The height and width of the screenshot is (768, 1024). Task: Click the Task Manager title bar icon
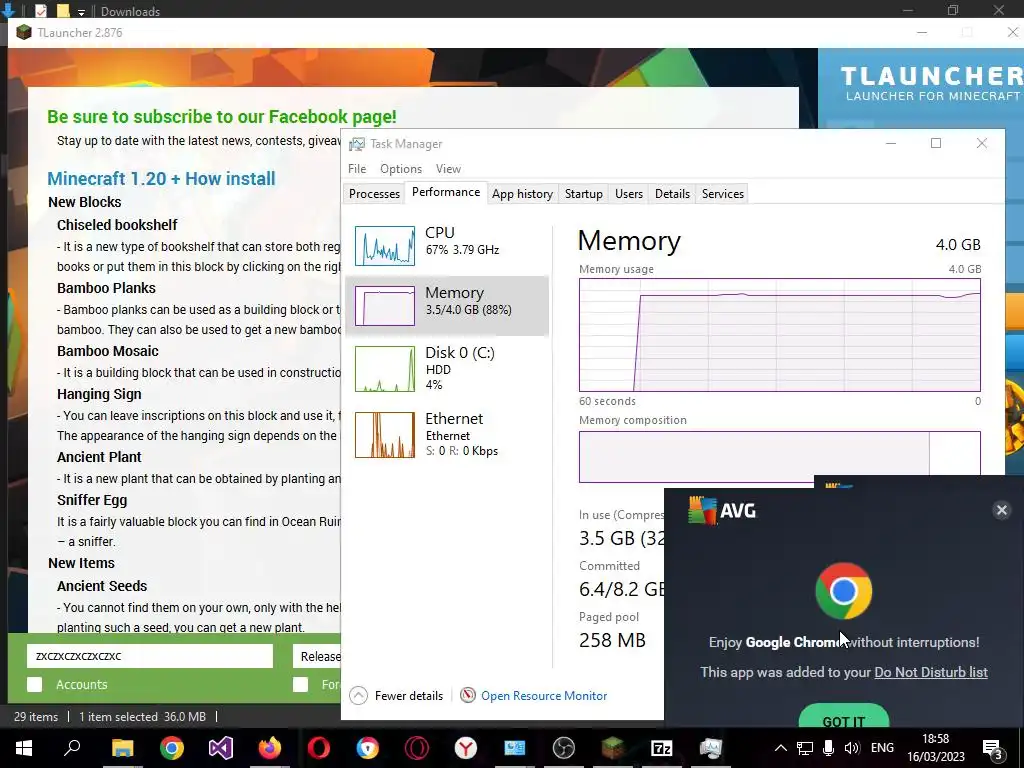tap(357, 144)
